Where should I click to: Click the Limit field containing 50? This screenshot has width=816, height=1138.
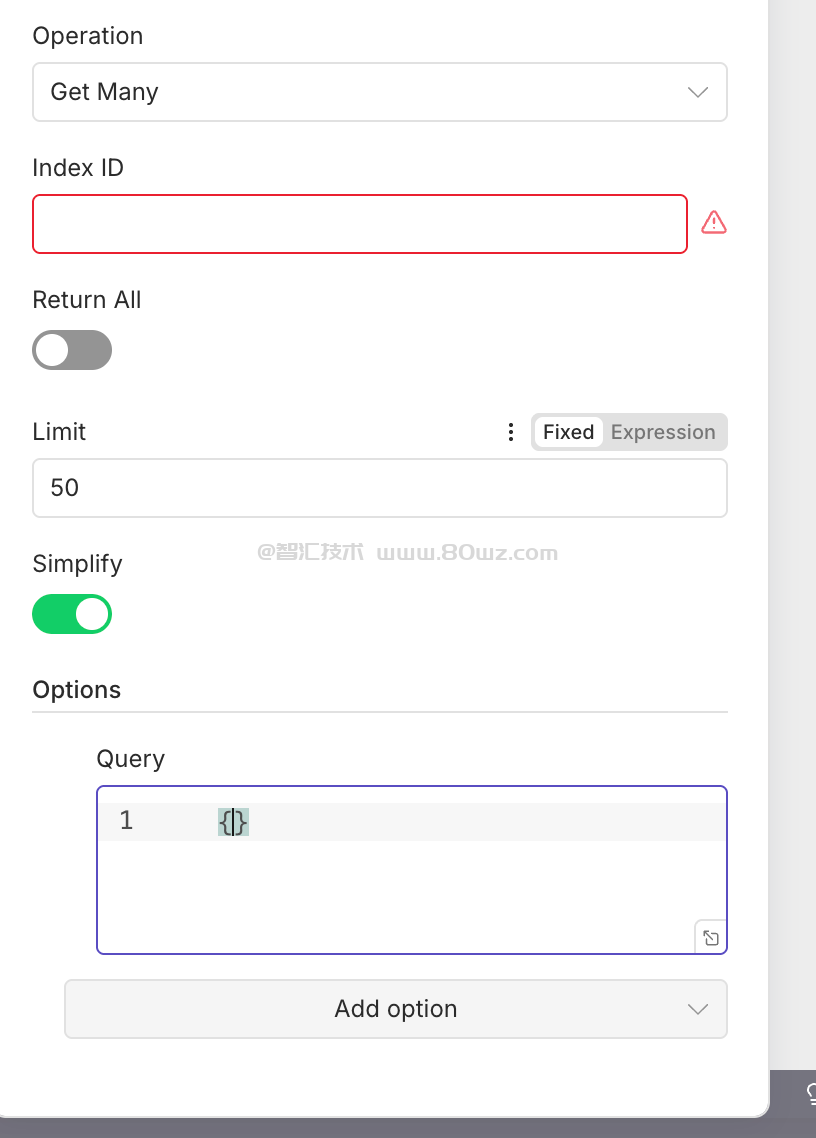click(380, 488)
